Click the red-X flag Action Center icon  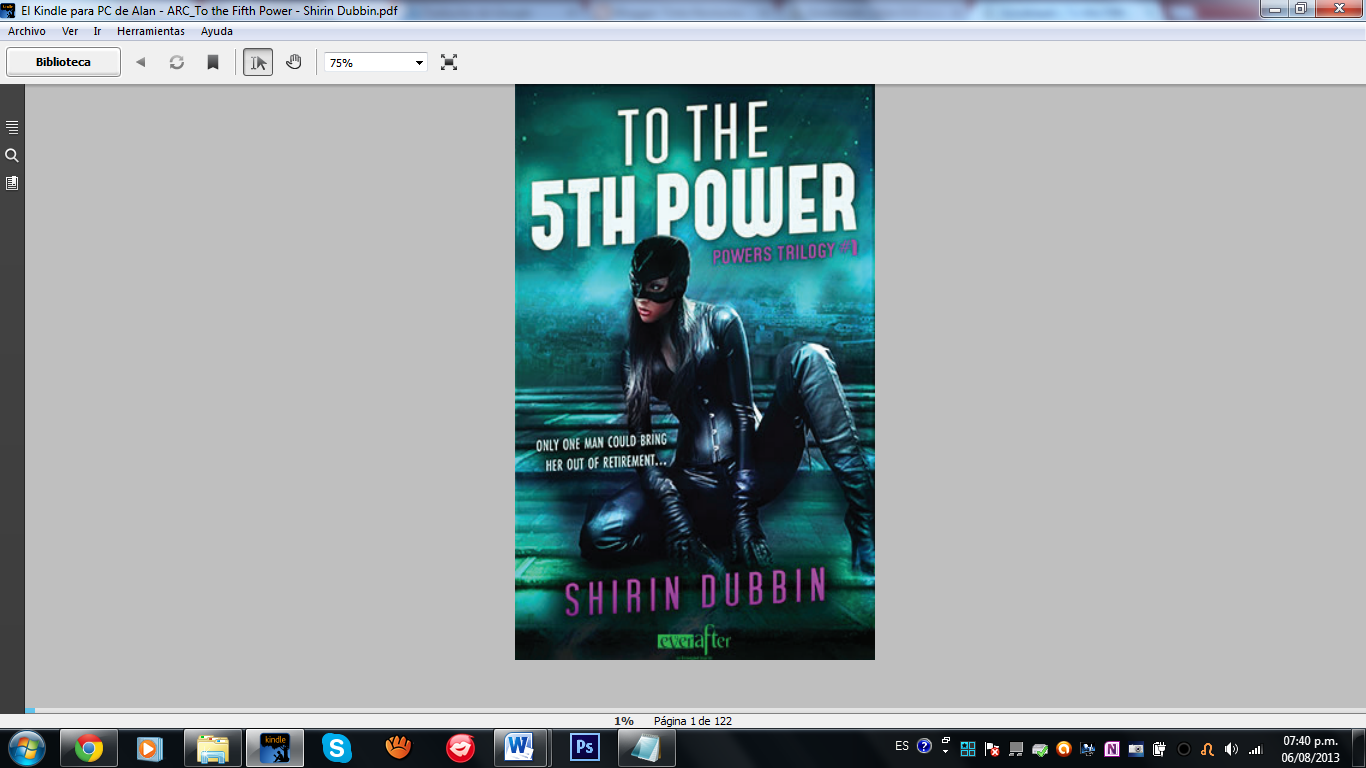tap(992, 749)
